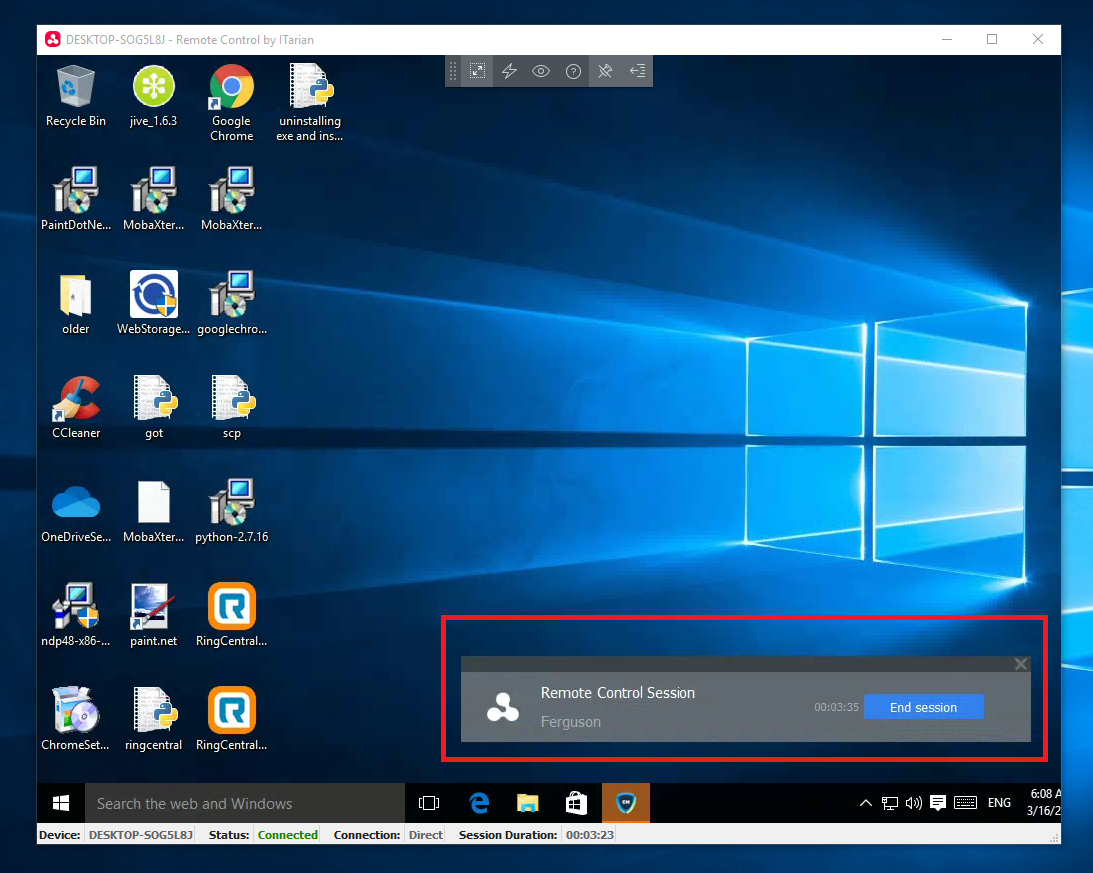The height and width of the screenshot is (873, 1093).
Task: Select the 'got' Python file
Action: (x=153, y=408)
